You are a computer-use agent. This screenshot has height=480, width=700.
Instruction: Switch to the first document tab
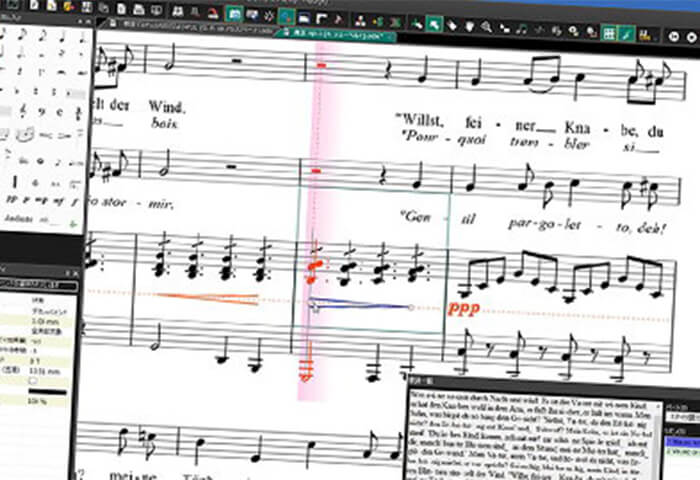190,28
